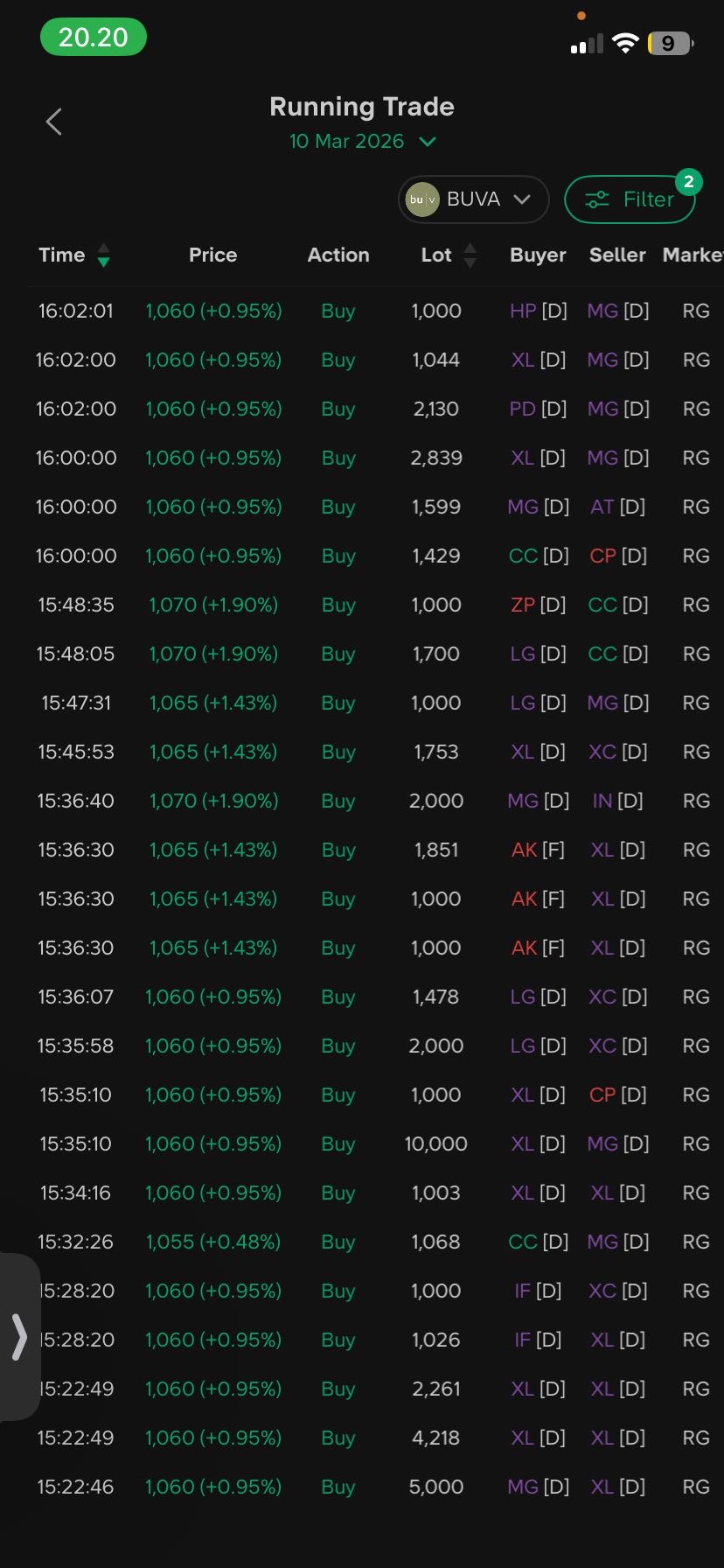Tap buyer code HP in first row

tap(523, 311)
